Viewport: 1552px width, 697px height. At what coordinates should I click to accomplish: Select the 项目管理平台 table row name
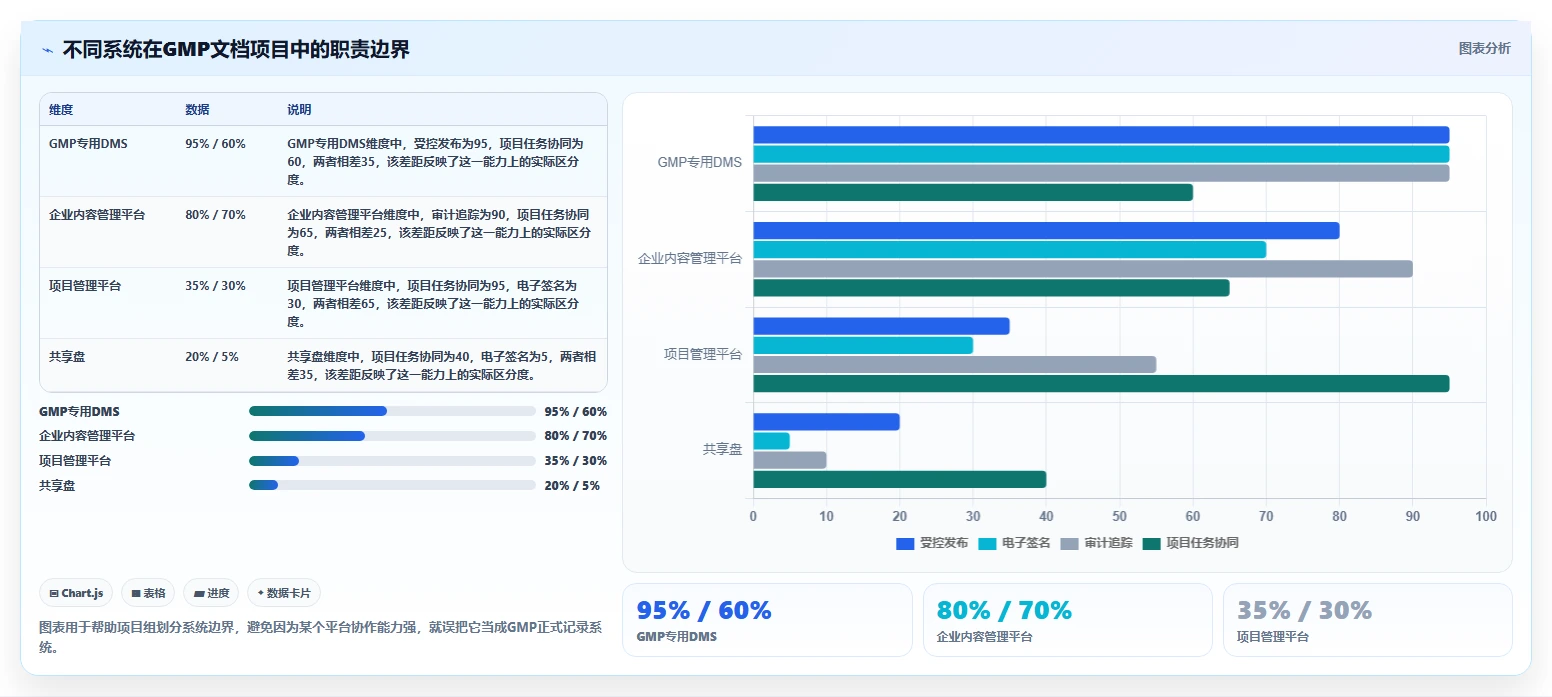pyautogui.click(x=85, y=286)
